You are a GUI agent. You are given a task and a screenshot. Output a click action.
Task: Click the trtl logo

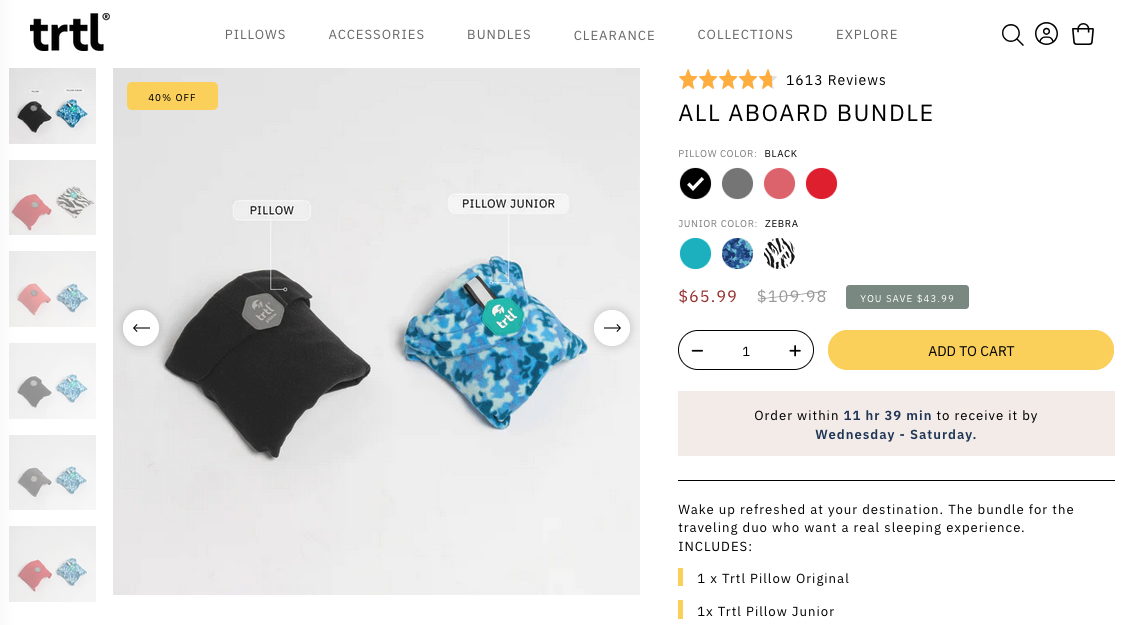tap(69, 33)
